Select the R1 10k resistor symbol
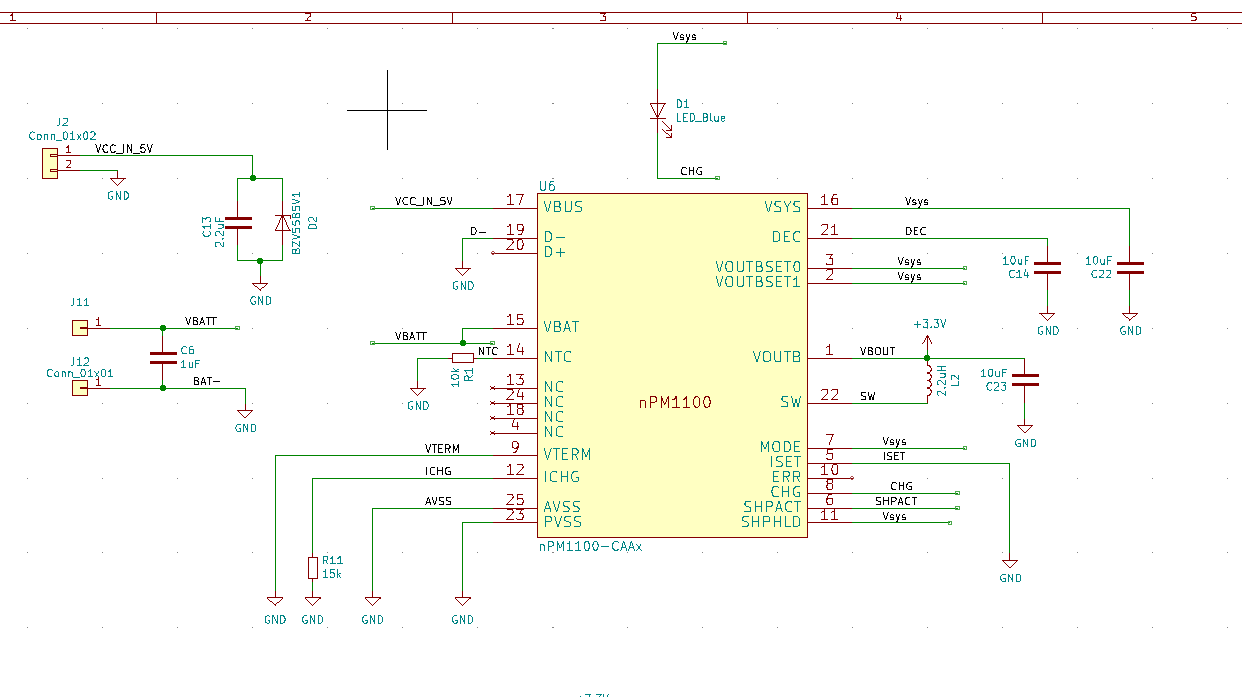Viewport: 1242px width, 697px height. coord(462,357)
